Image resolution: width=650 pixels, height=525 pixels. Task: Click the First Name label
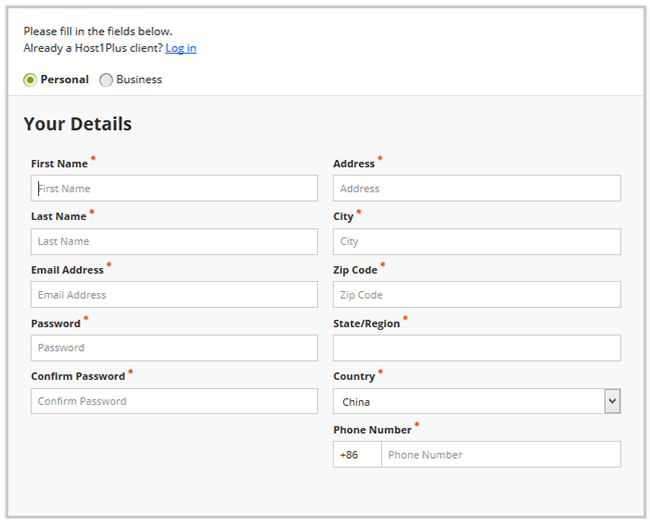[59, 164]
